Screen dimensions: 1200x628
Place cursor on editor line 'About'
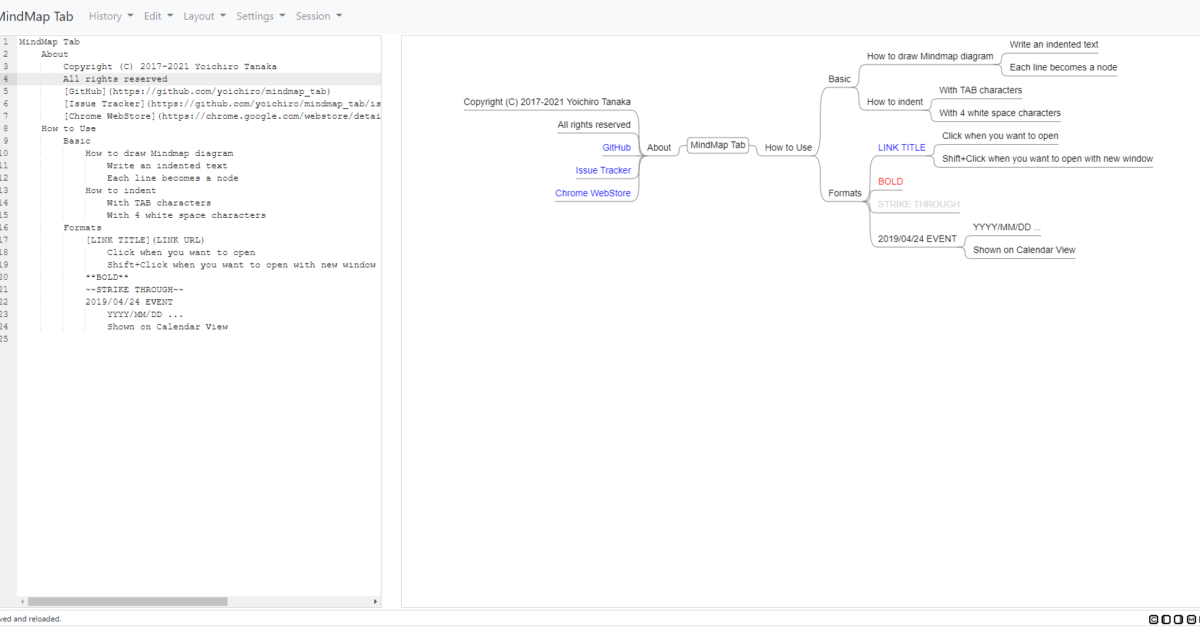tap(55, 54)
